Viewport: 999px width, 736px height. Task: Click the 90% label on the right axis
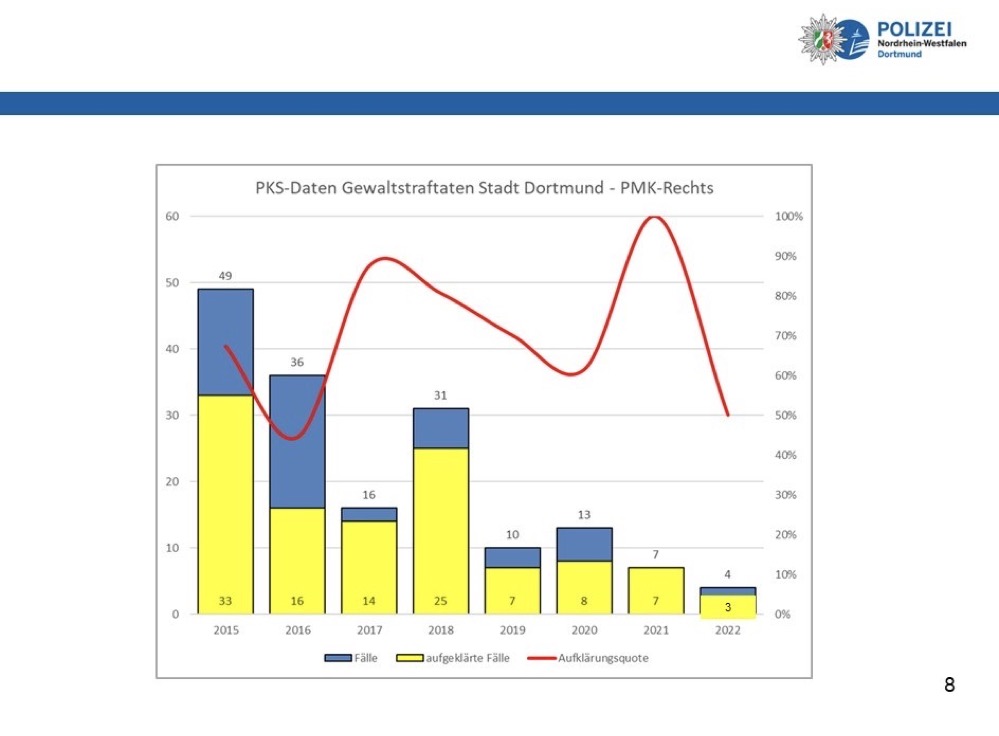click(x=786, y=256)
